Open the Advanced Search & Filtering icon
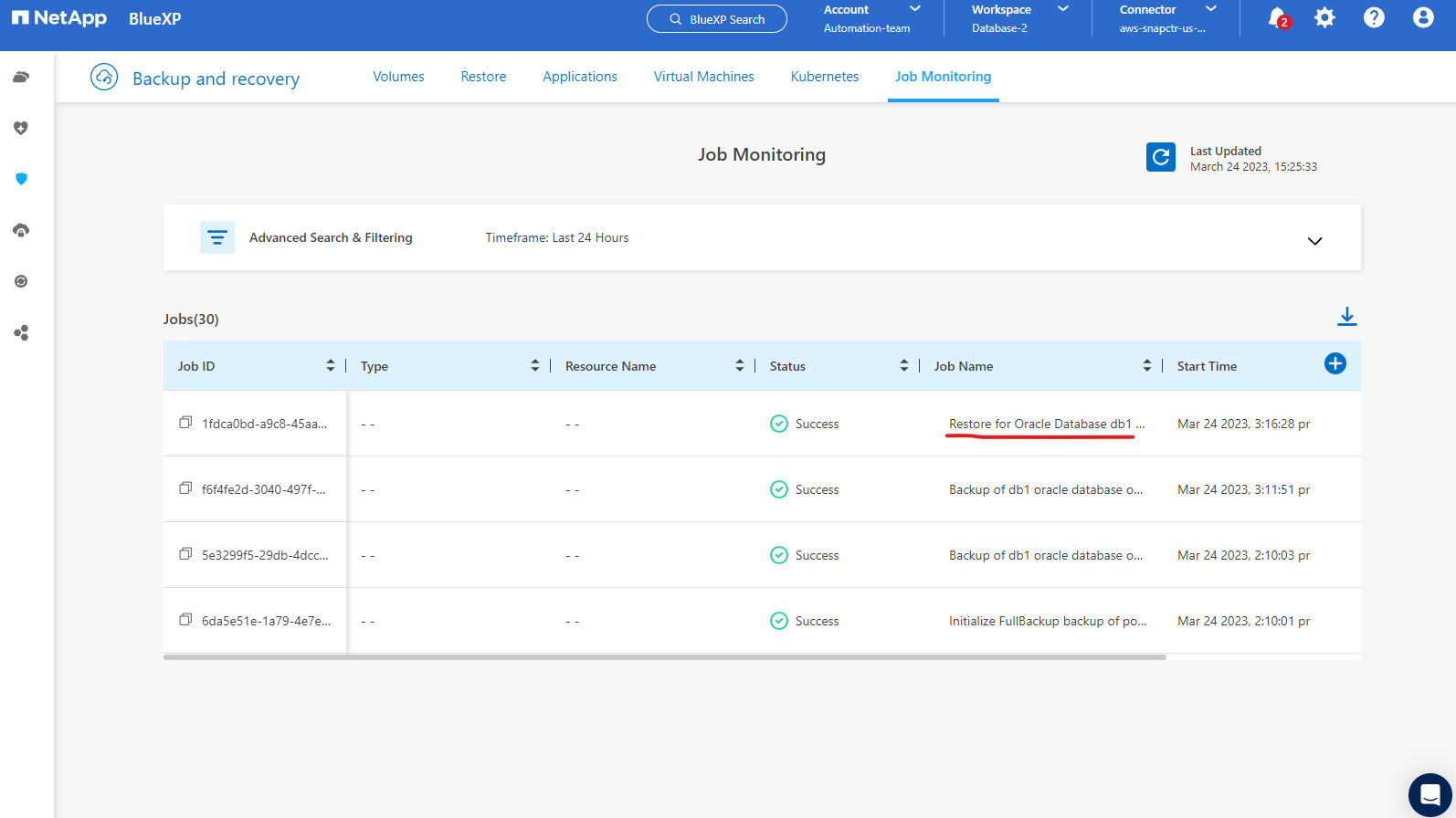This screenshot has width=1456, height=818. (x=217, y=237)
